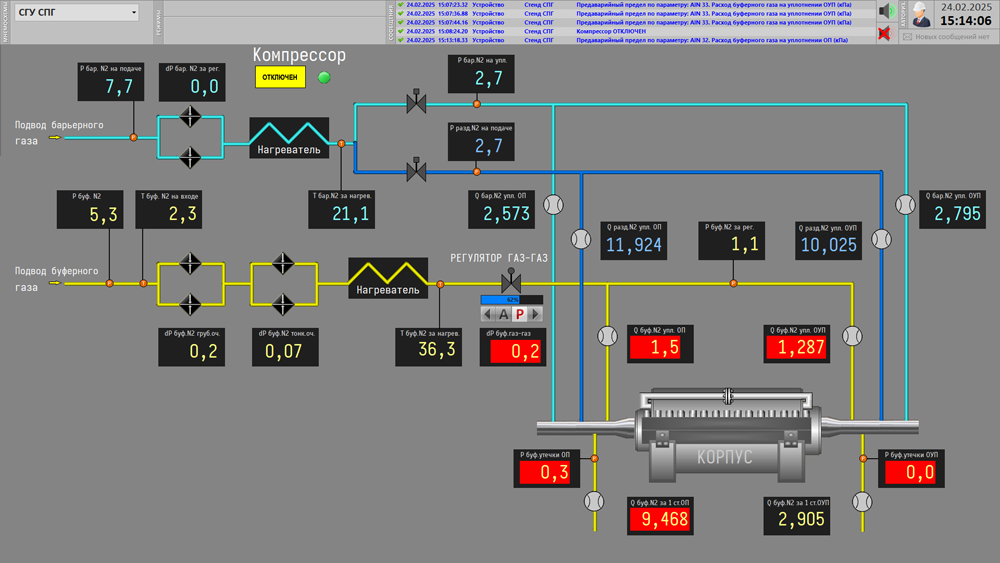Click the green compressor indicator lamp
The height and width of the screenshot is (563, 1000).
click(x=324, y=77)
